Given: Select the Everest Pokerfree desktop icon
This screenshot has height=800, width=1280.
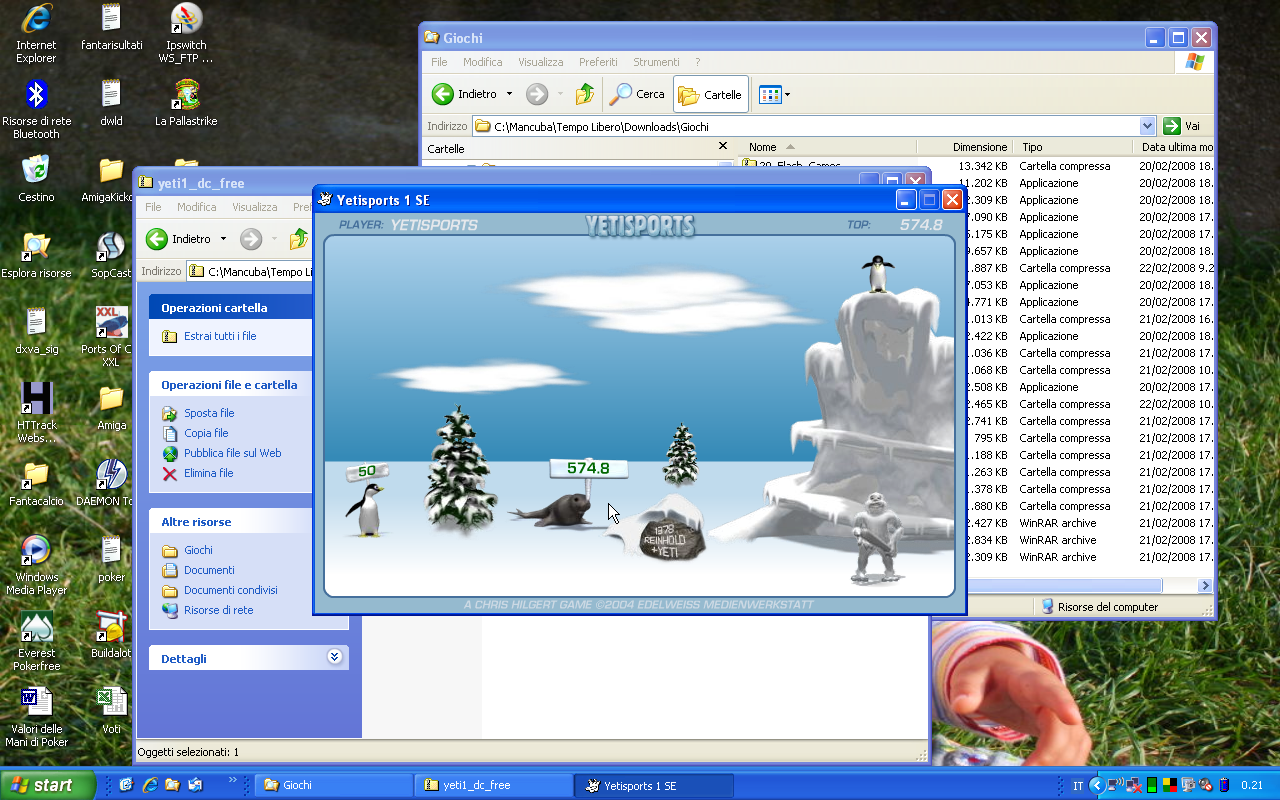Looking at the screenshot, I should click(36, 640).
